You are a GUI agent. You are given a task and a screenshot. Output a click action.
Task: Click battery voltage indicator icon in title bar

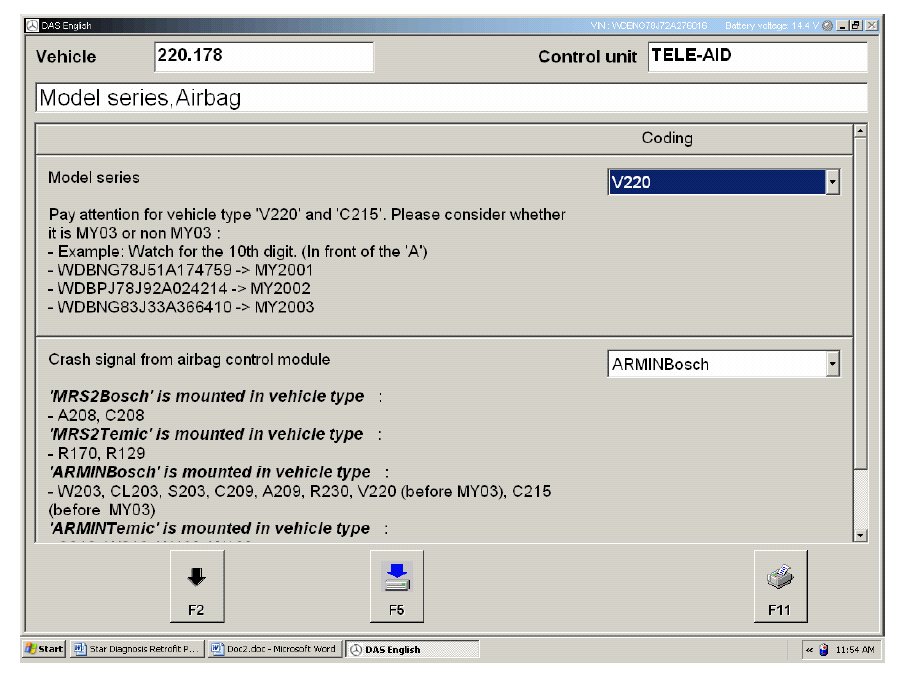click(827, 24)
